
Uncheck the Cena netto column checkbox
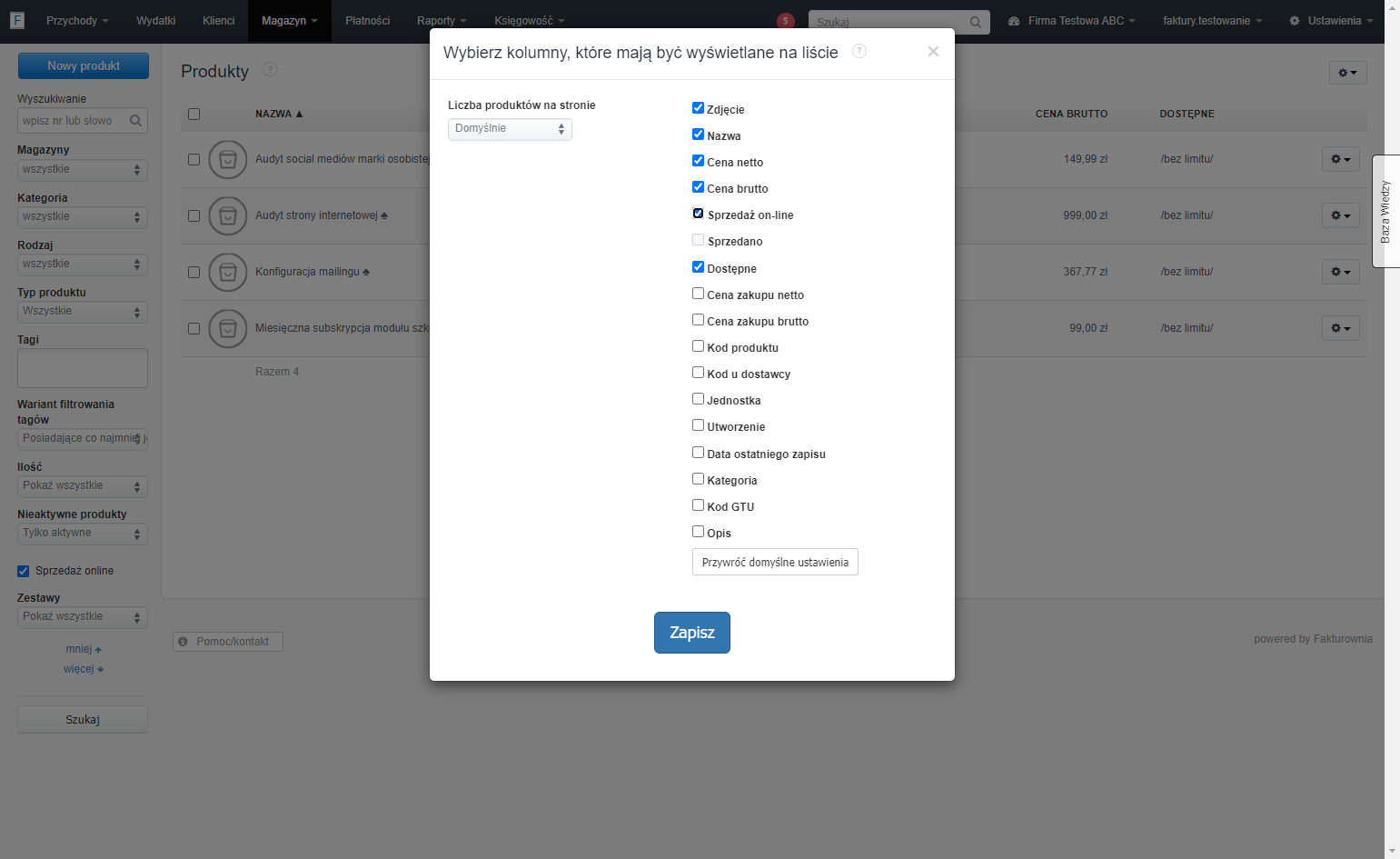[x=698, y=161]
